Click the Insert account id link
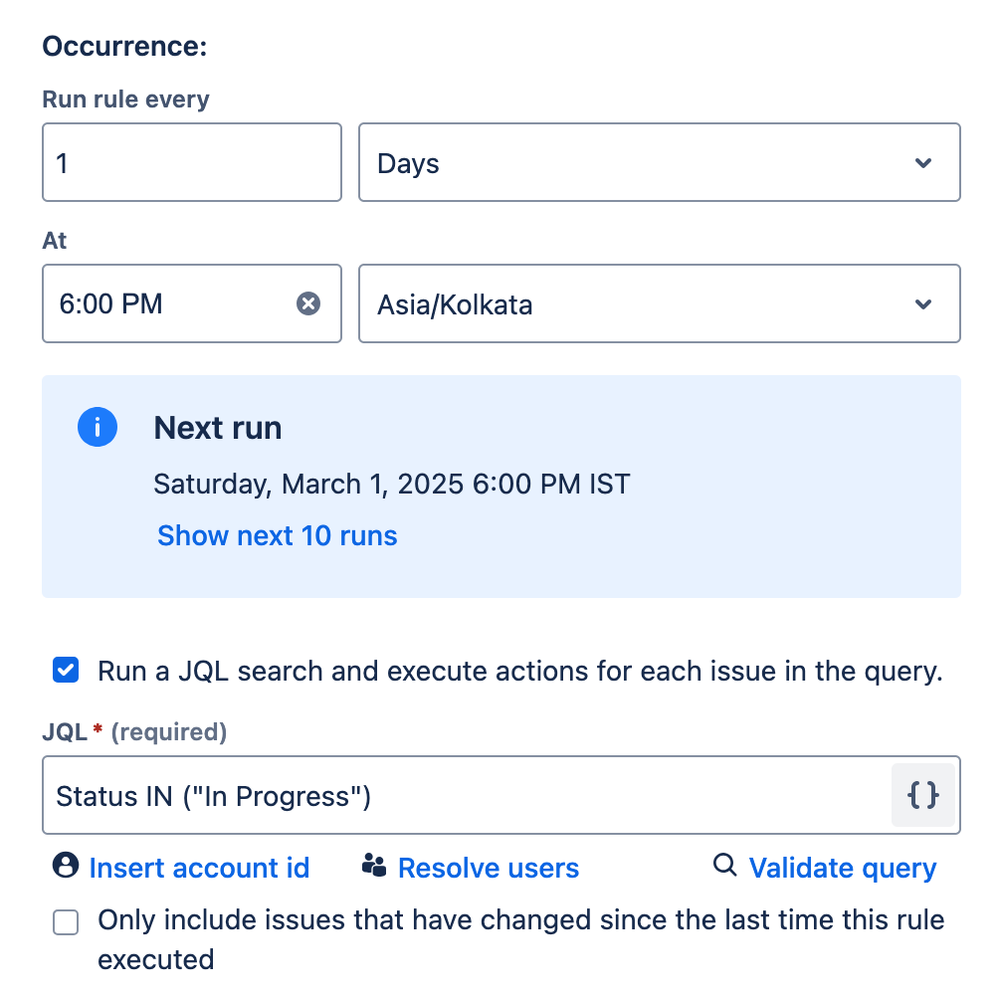The height and width of the screenshot is (995, 999). [199, 868]
